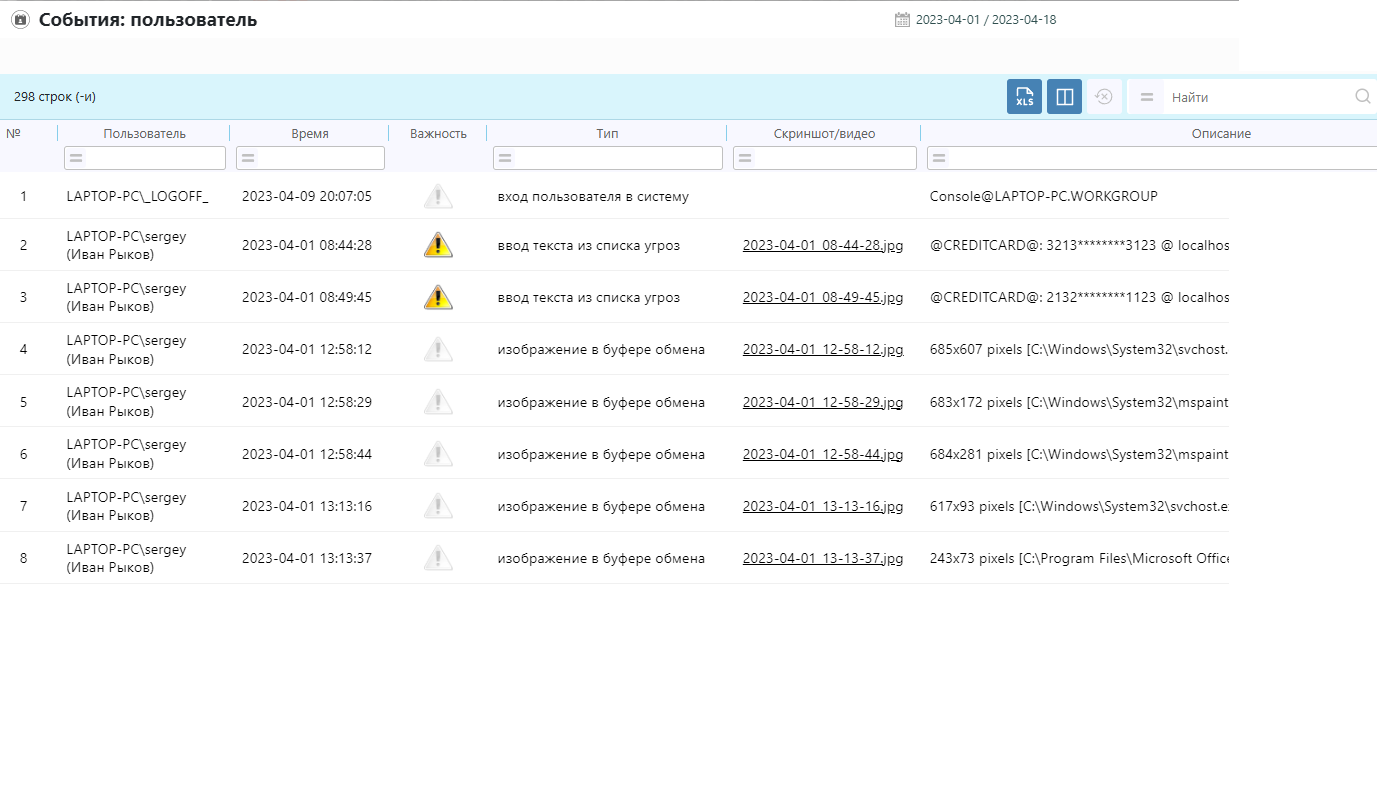Open screenshot 2023-04-01_13-13-37.jpg
The height and width of the screenshot is (796, 1385).
[822, 558]
